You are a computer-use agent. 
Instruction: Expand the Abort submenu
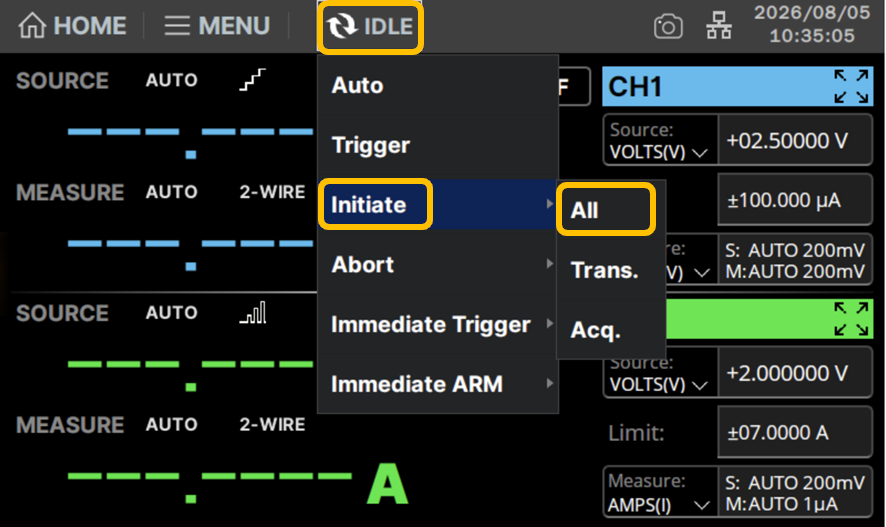[x=438, y=264]
